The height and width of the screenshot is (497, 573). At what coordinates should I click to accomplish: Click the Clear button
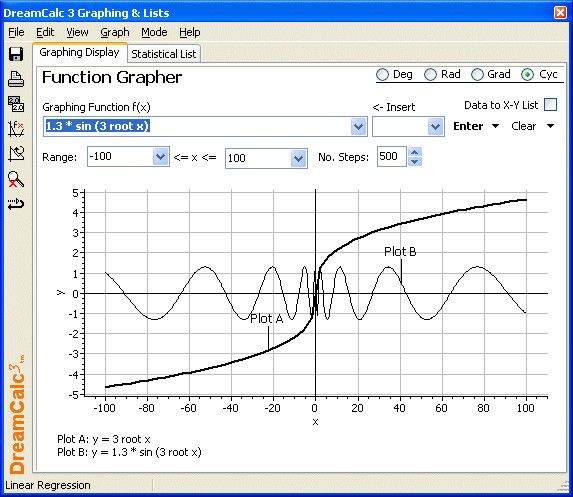coord(524,126)
